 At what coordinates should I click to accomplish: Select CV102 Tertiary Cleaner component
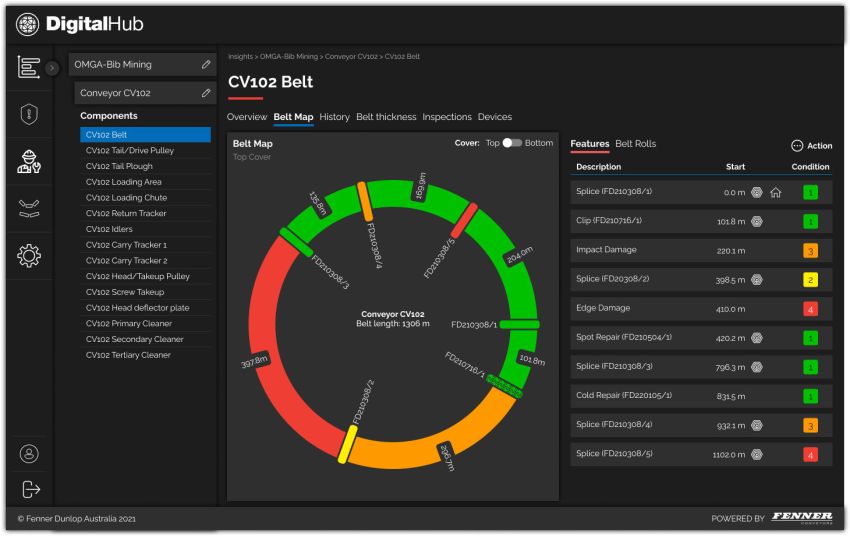point(145,355)
